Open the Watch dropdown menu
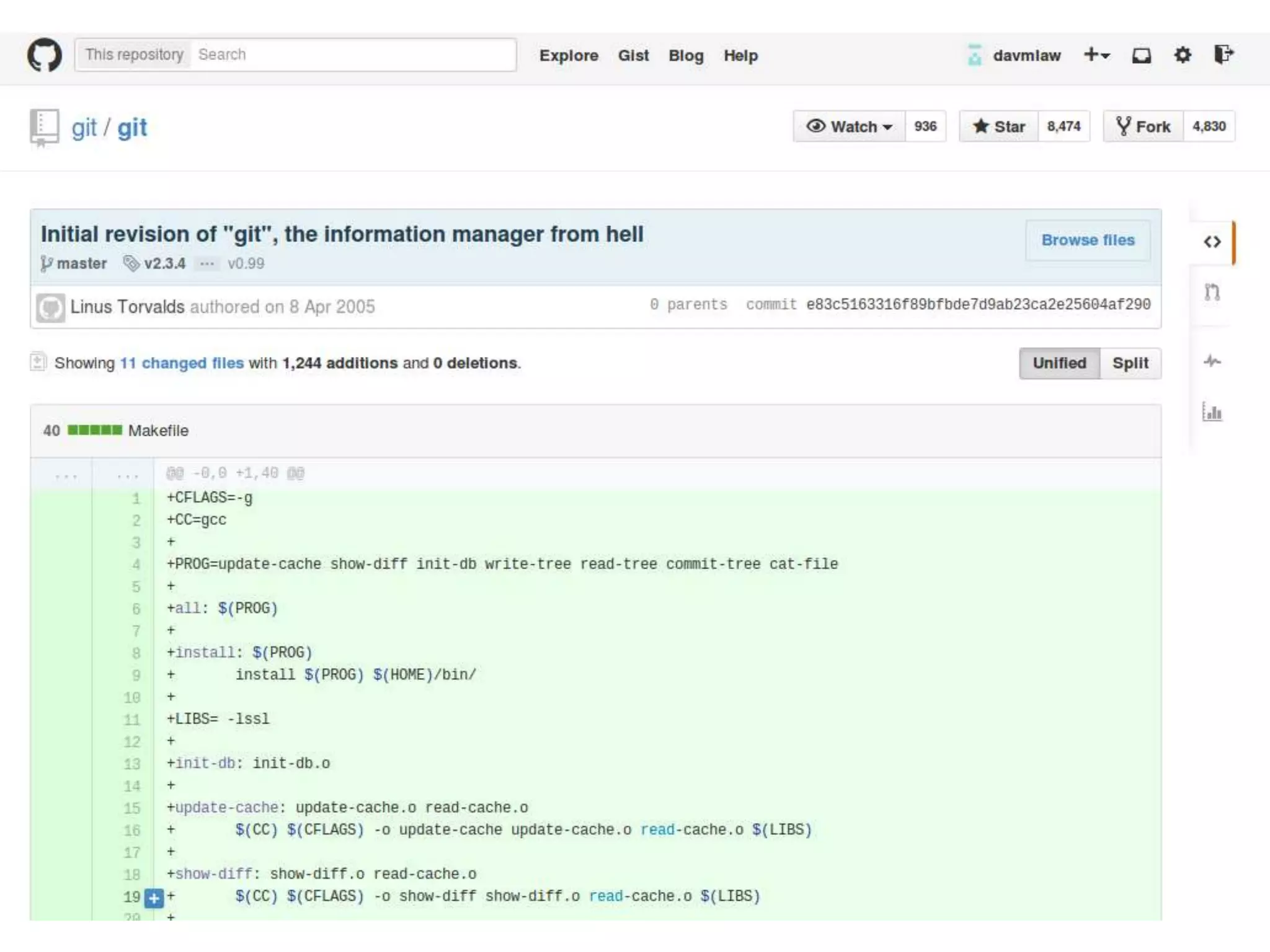Viewport: 1270px width, 952px height. (849, 126)
